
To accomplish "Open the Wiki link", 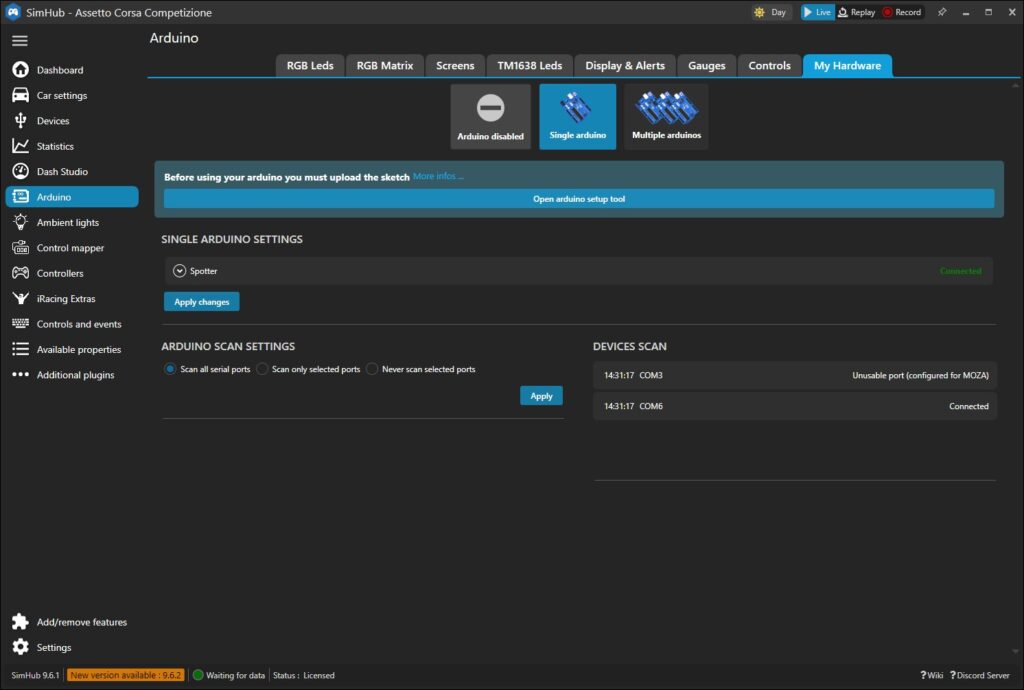I will (931, 675).
